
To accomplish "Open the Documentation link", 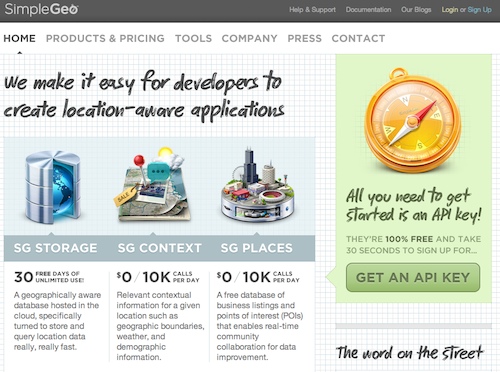I will [x=368, y=10].
